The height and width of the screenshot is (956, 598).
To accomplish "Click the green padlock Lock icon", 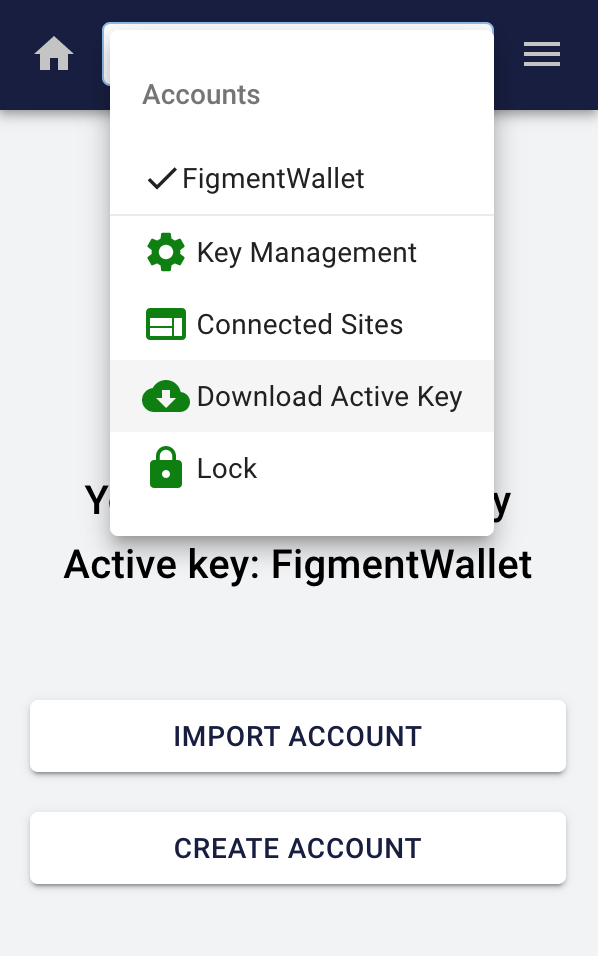I will [x=166, y=468].
